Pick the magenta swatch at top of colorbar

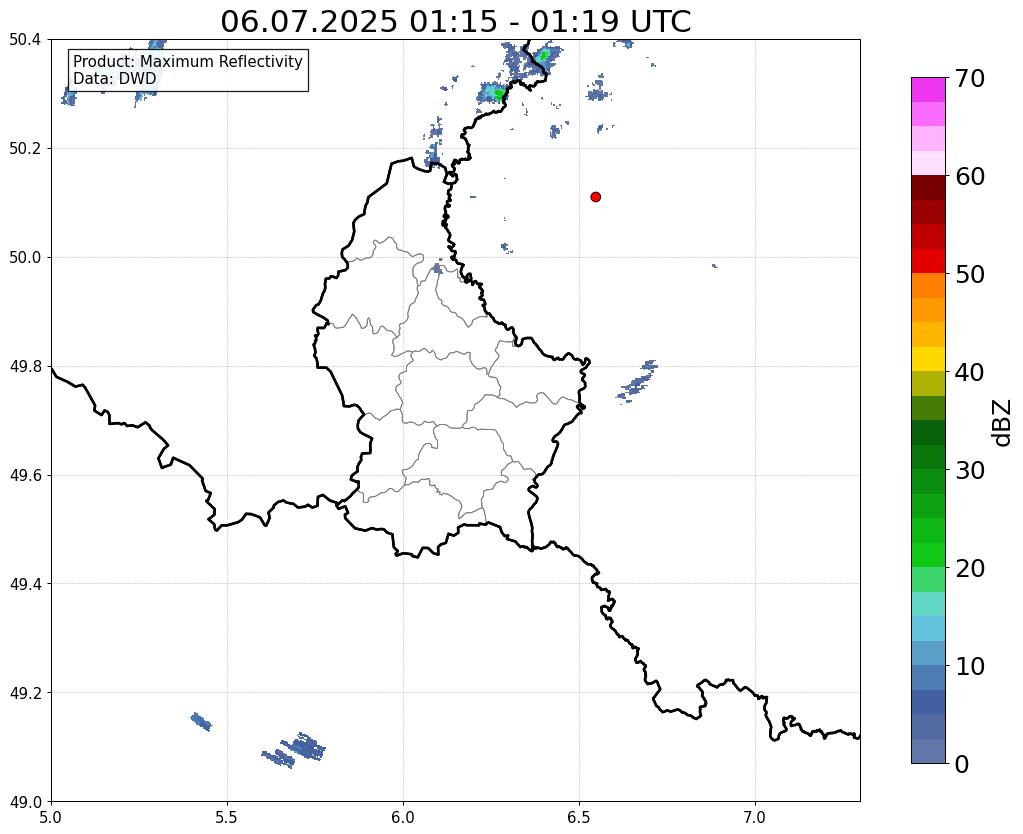point(928,90)
